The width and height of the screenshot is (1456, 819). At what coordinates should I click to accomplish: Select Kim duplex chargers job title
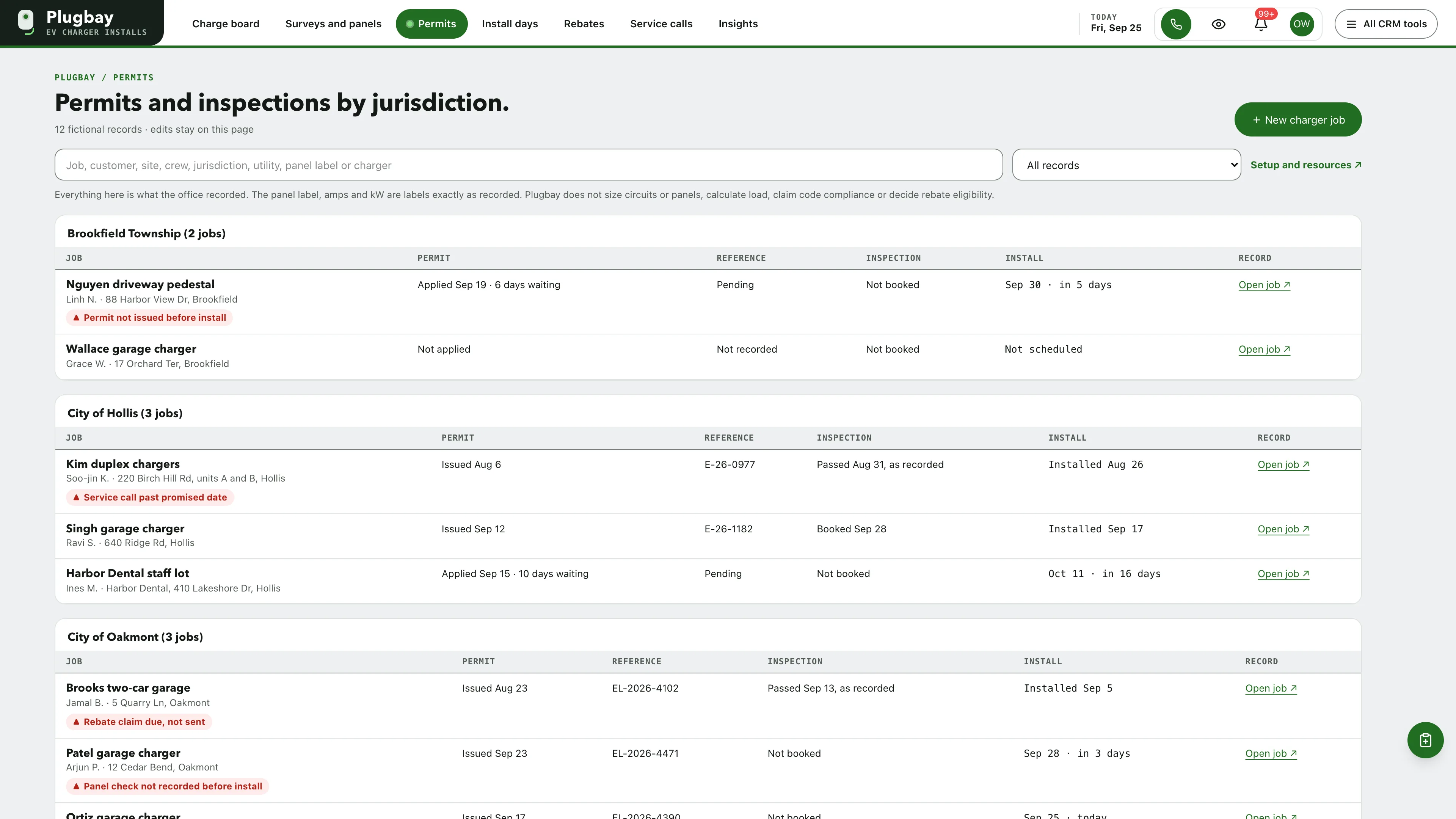click(x=122, y=464)
